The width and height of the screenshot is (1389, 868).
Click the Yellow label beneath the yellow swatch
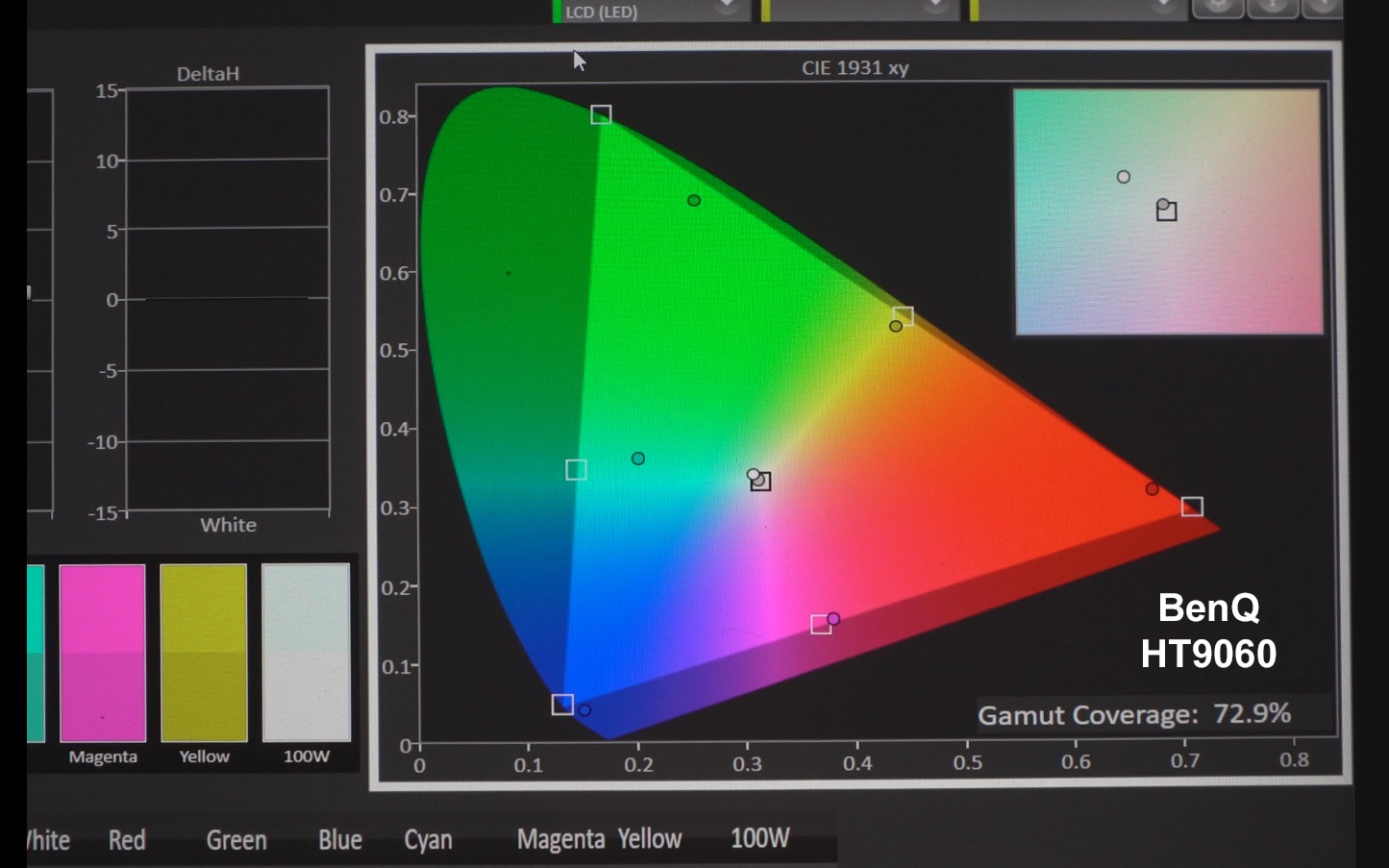205,756
